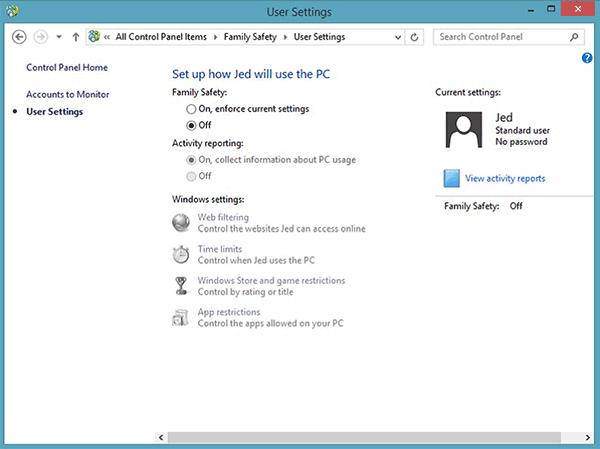Click the Web filtering globe icon
Viewport: 600px width, 449px height.
[x=181, y=222]
